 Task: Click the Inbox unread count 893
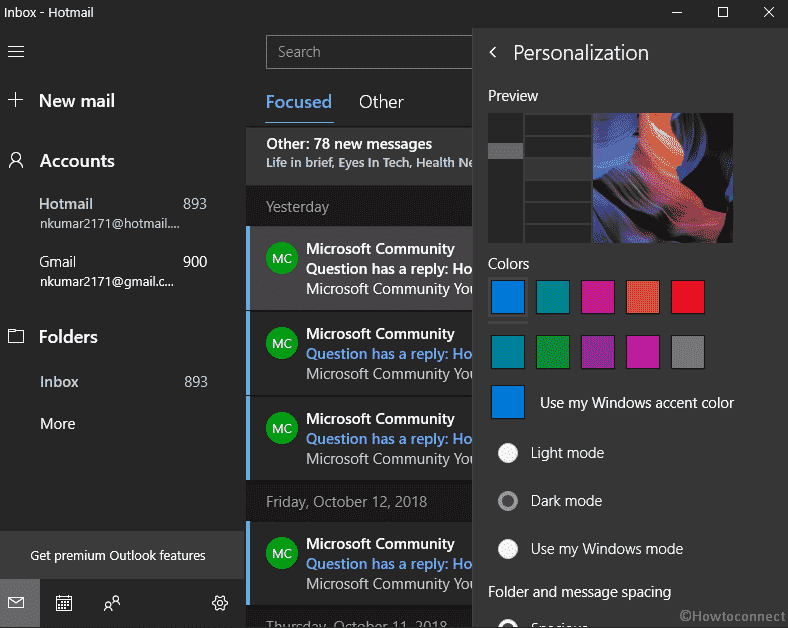click(x=195, y=382)
